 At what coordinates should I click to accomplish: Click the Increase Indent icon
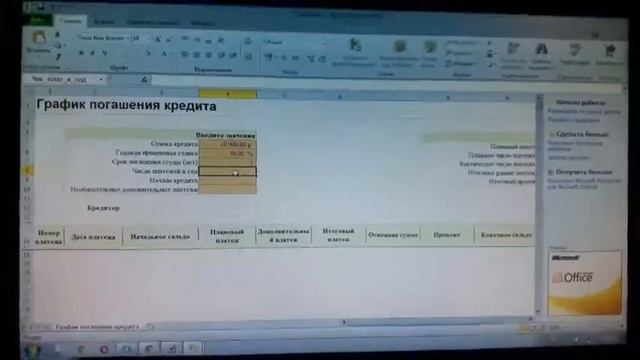(233, 56)
